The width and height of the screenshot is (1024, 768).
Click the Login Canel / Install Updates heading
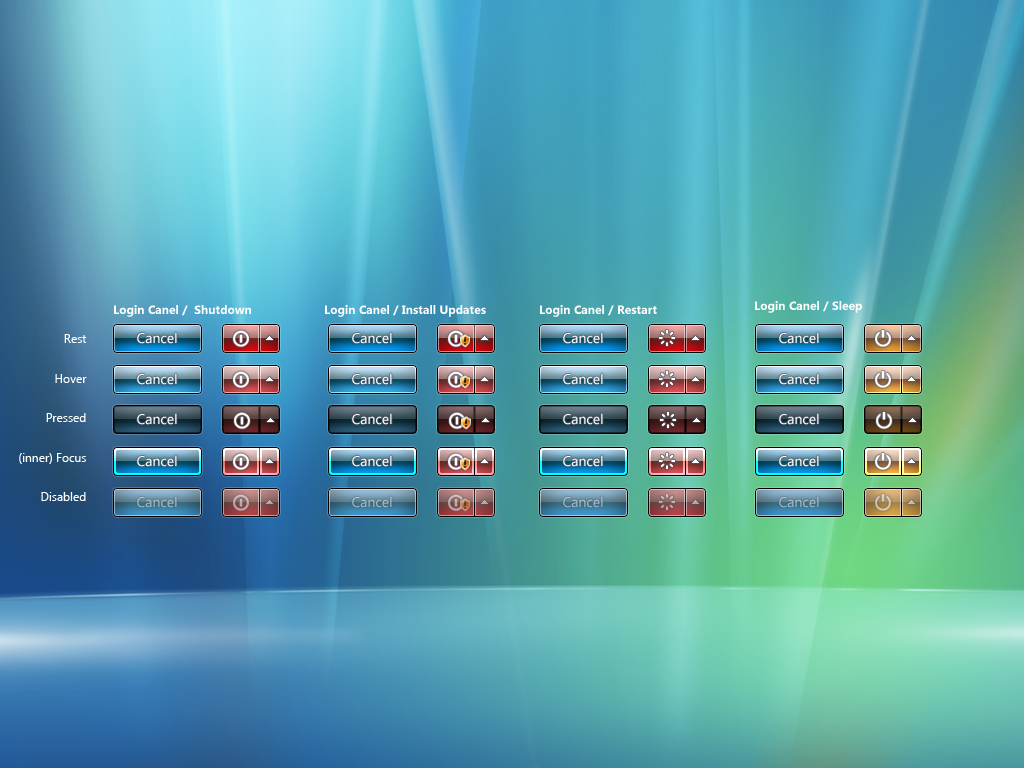point(405,310)
